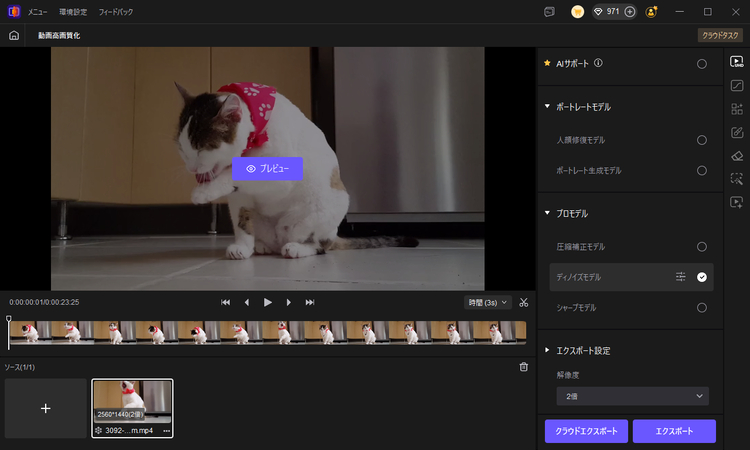Viewport: 750px width, 450px height.
Task: Click the diamond credits icon
Action: [598, 12]
